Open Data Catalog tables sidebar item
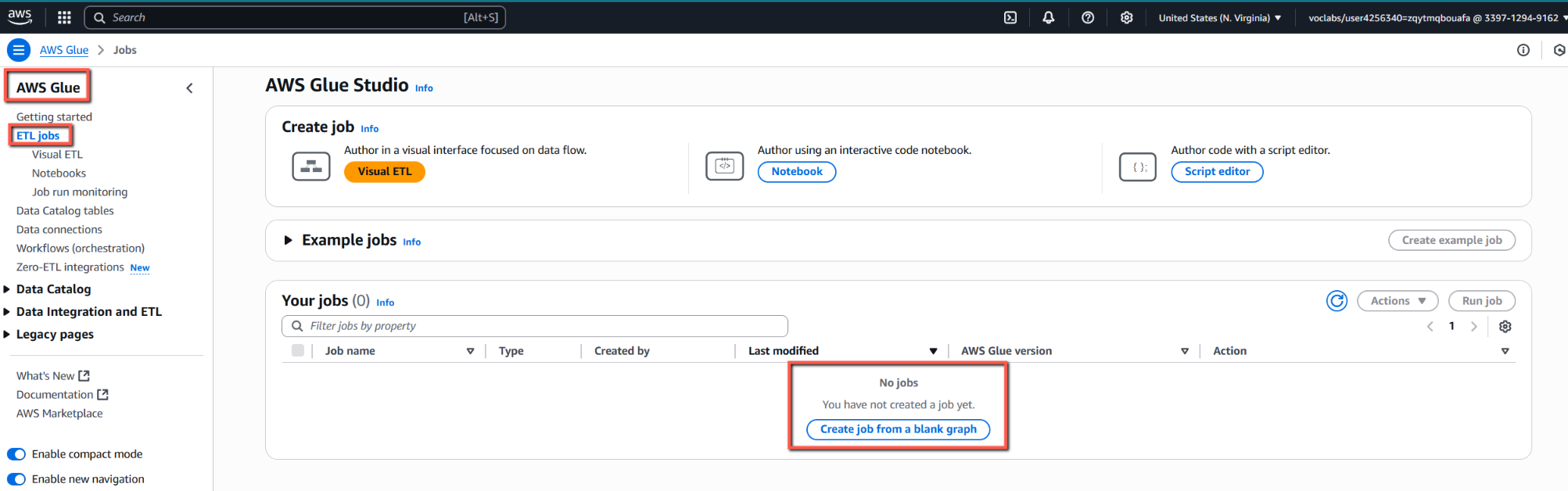1568x491 pixels. coord(65,210)
